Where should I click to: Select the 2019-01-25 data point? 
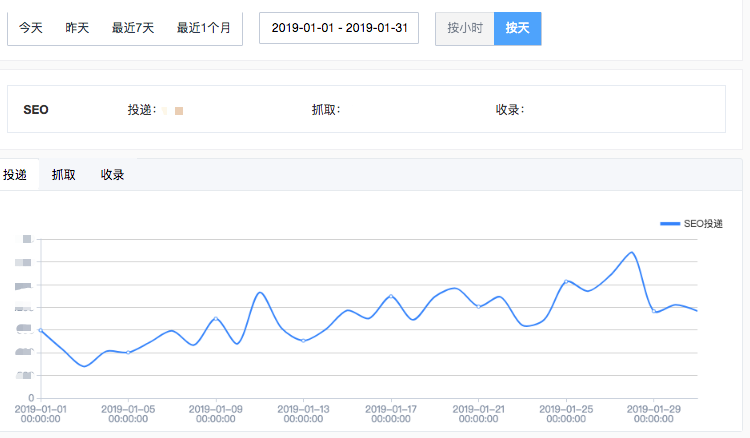(566, 282)
